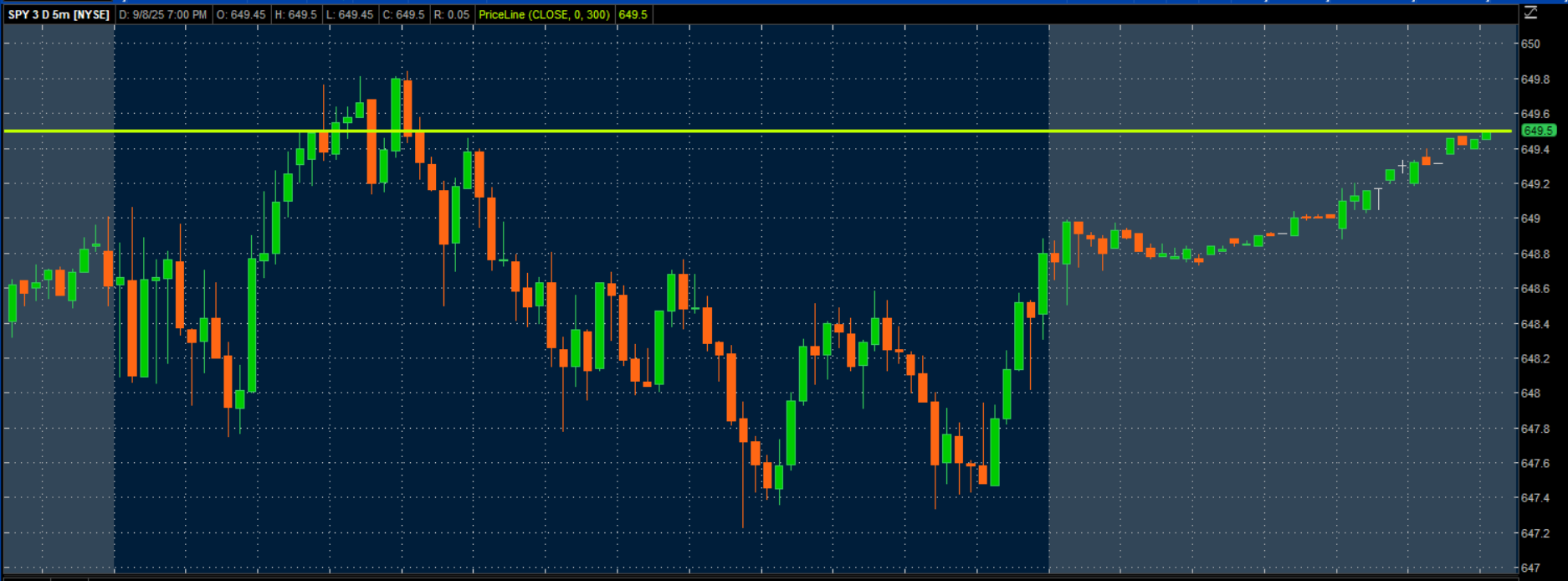Image resolution: width=1568 pixels, height=581 pixels.
Task: Click the low price readout L: 649.45
Action: [350, 15]
